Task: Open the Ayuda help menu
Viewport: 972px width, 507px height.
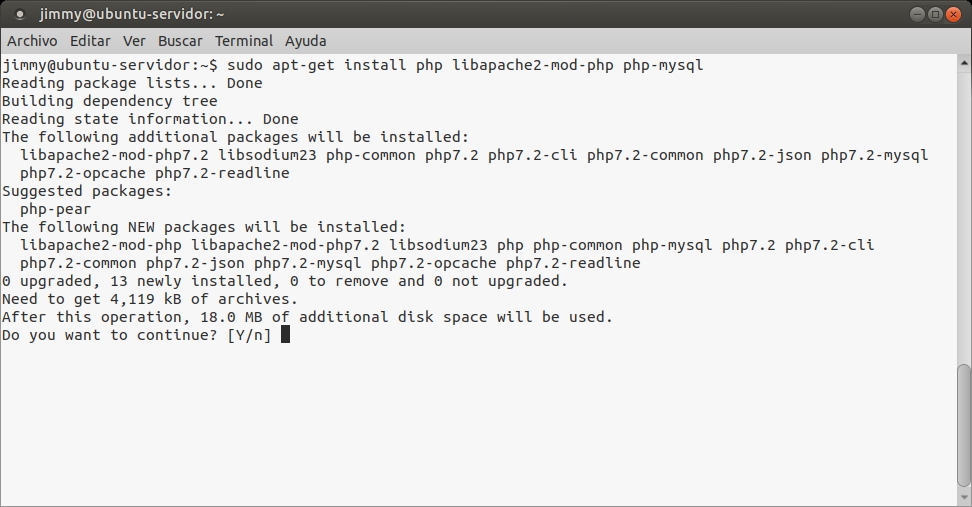Action: [305, 41]
